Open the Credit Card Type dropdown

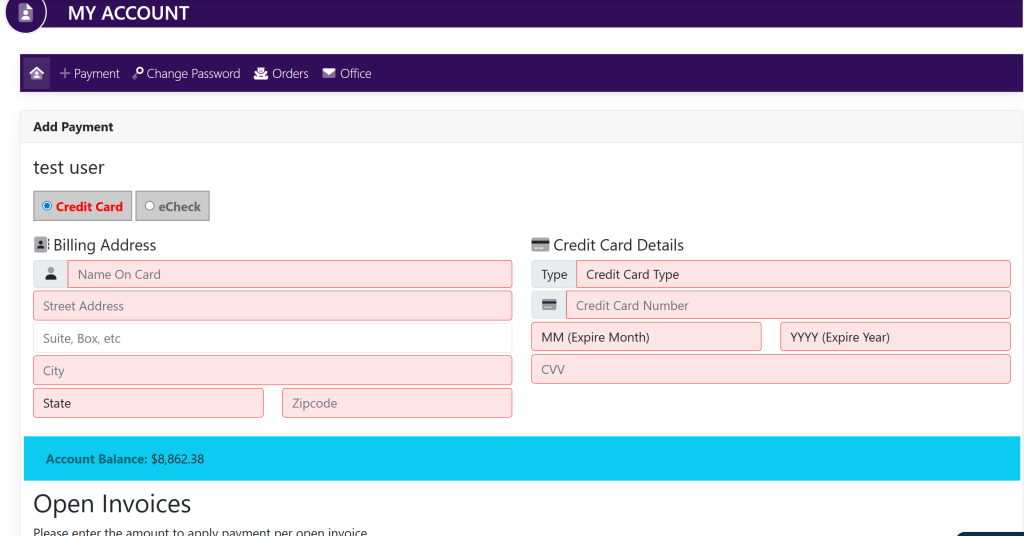pyautogui.click(x=792, y=274)
